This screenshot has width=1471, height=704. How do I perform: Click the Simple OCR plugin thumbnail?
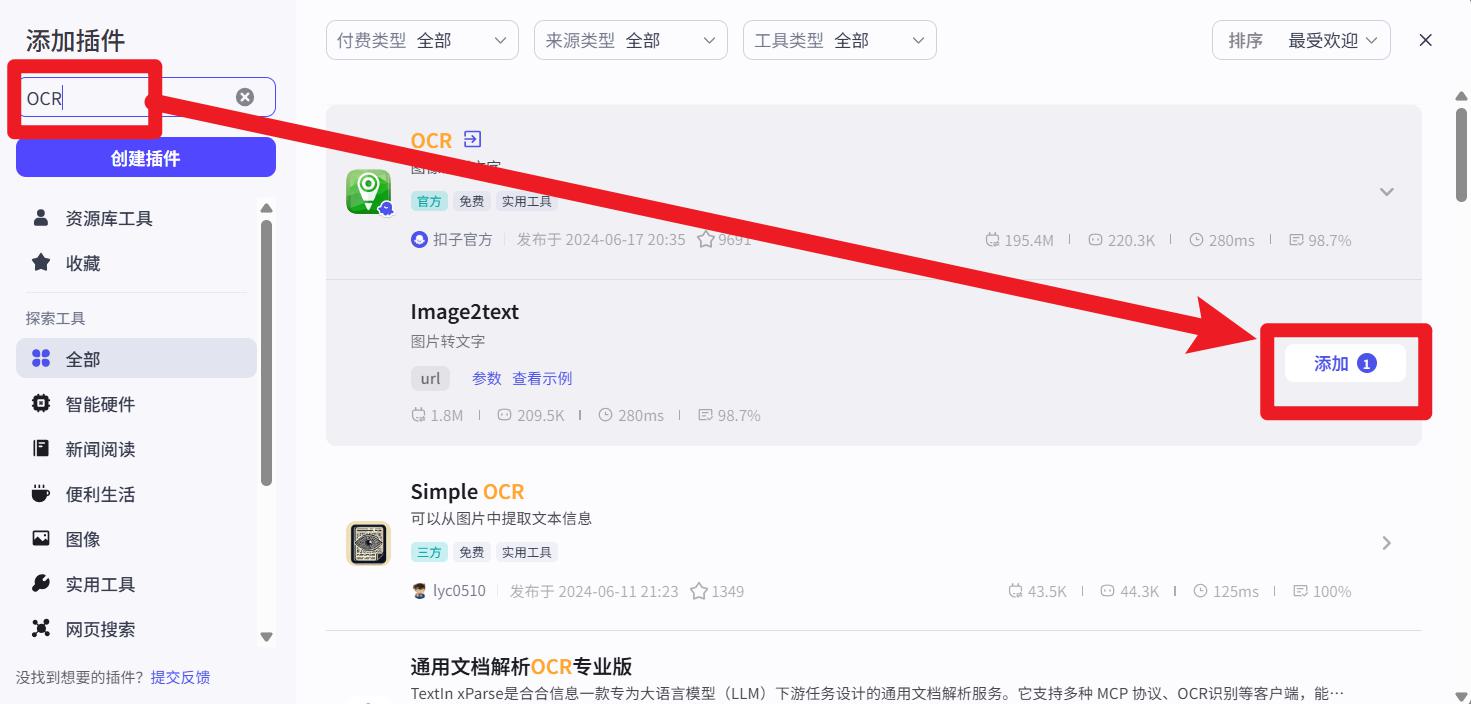(368, 543)
